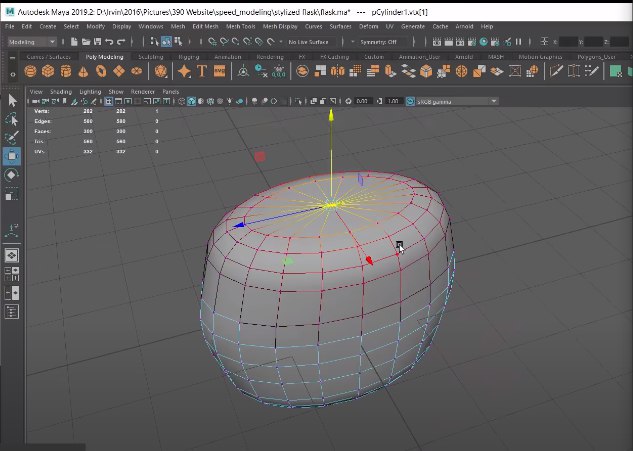633x451 pixels.
Task: Switch to the Sculpting shelf tab
Action: pos(151,57)
